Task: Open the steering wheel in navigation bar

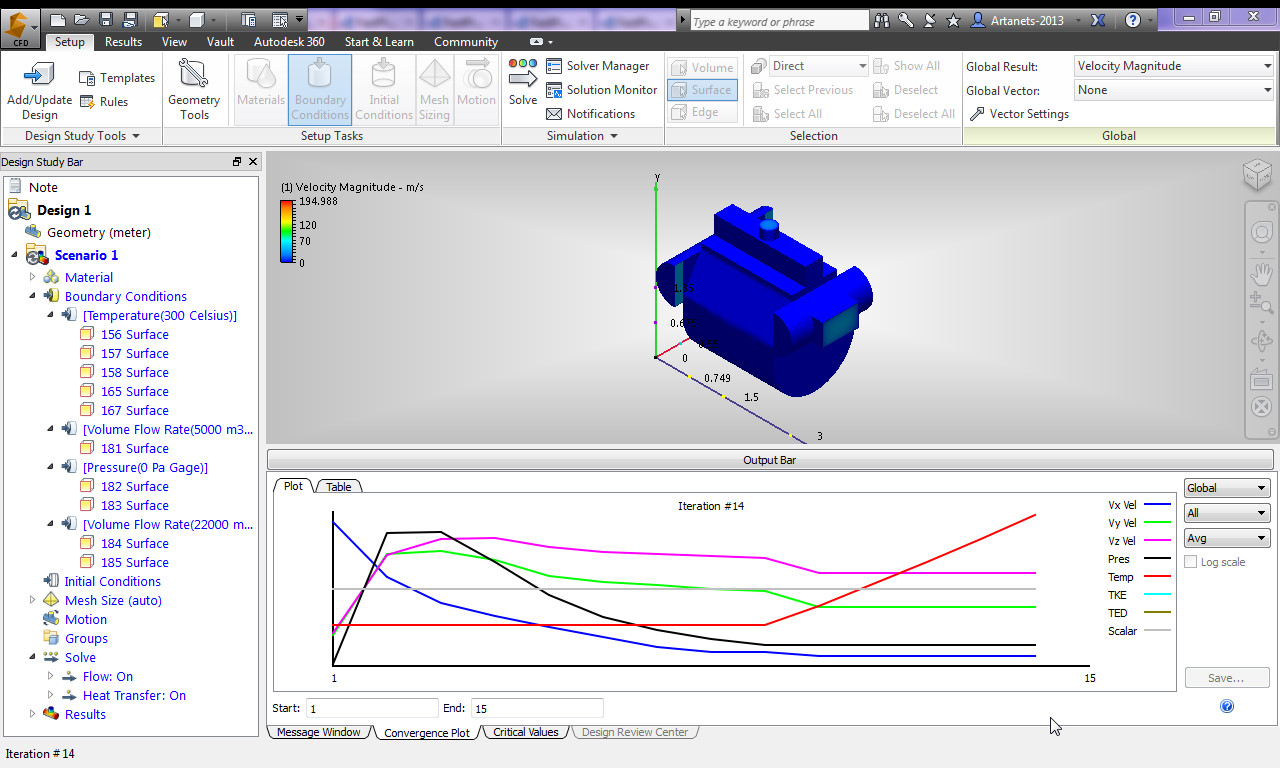Action: [1261, 233]
